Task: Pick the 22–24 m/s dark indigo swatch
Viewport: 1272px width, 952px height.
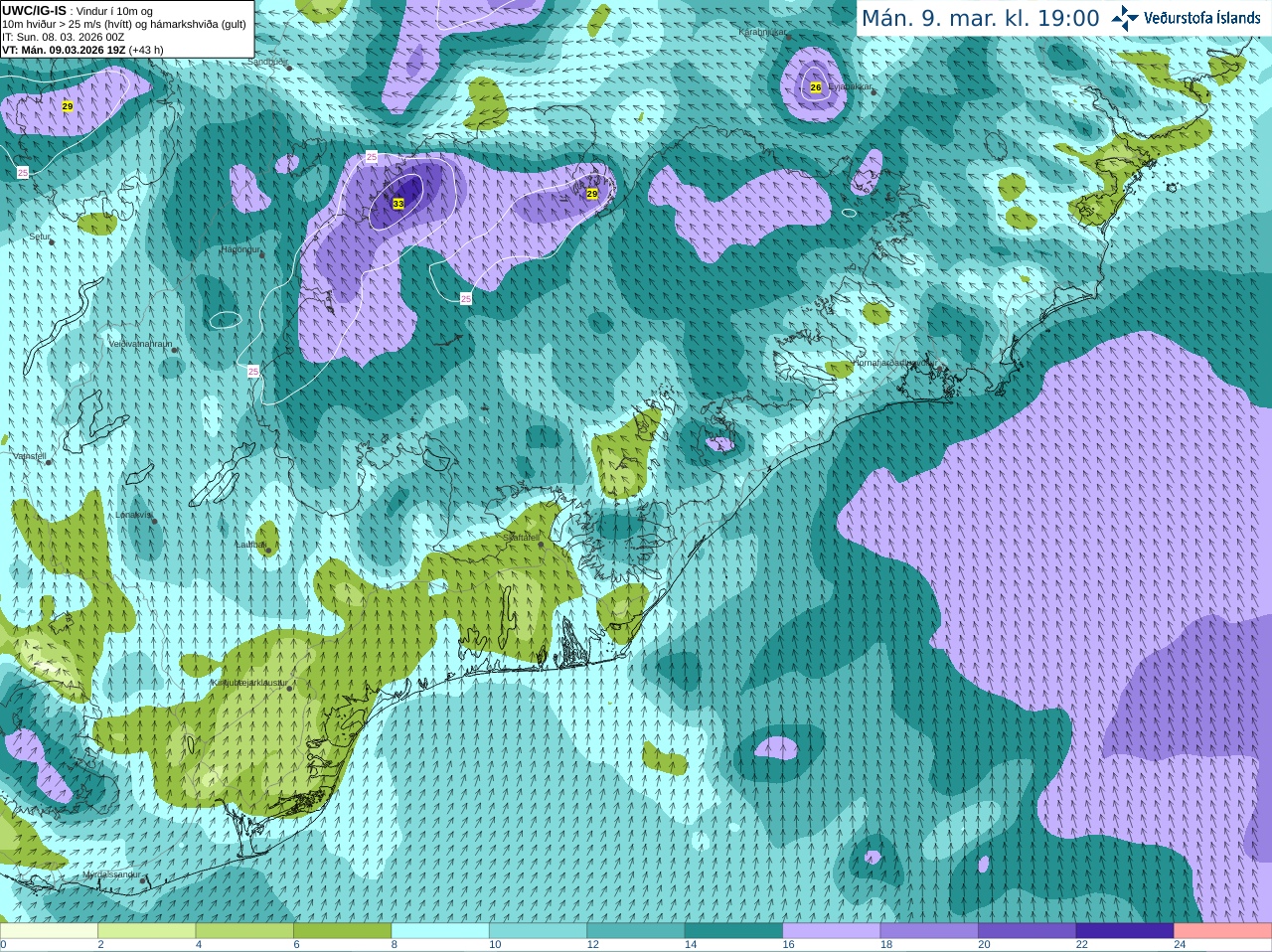Action: (x=1125, y=930)
